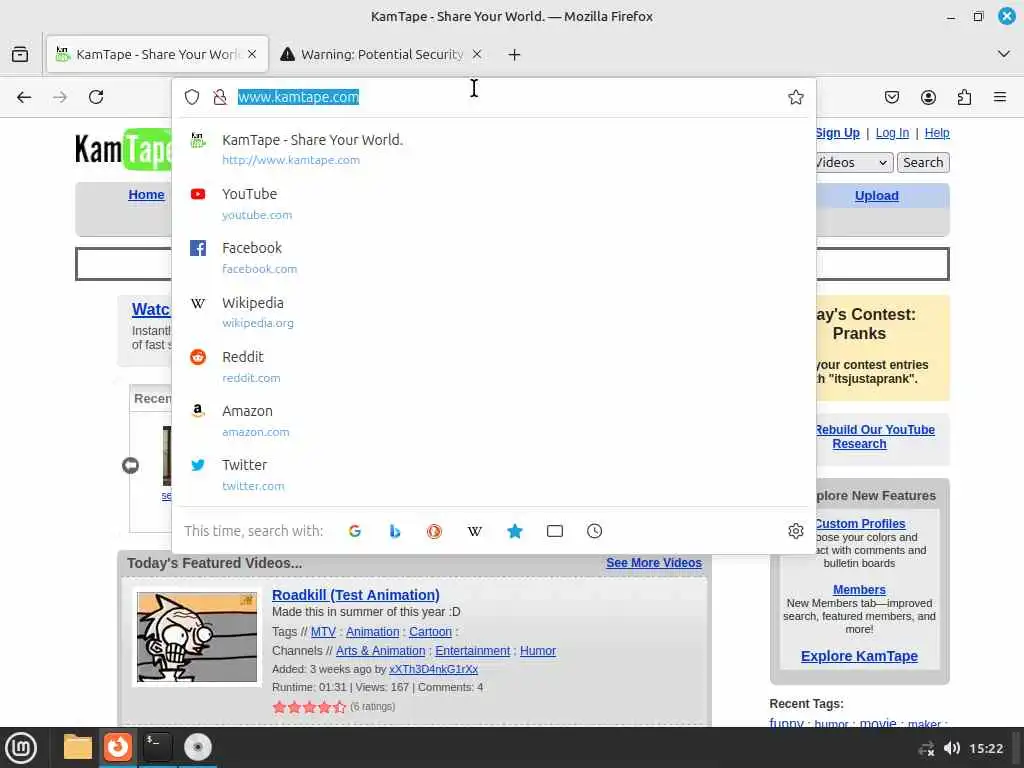Search bookmarks with the blue star icon

point(515,531)
